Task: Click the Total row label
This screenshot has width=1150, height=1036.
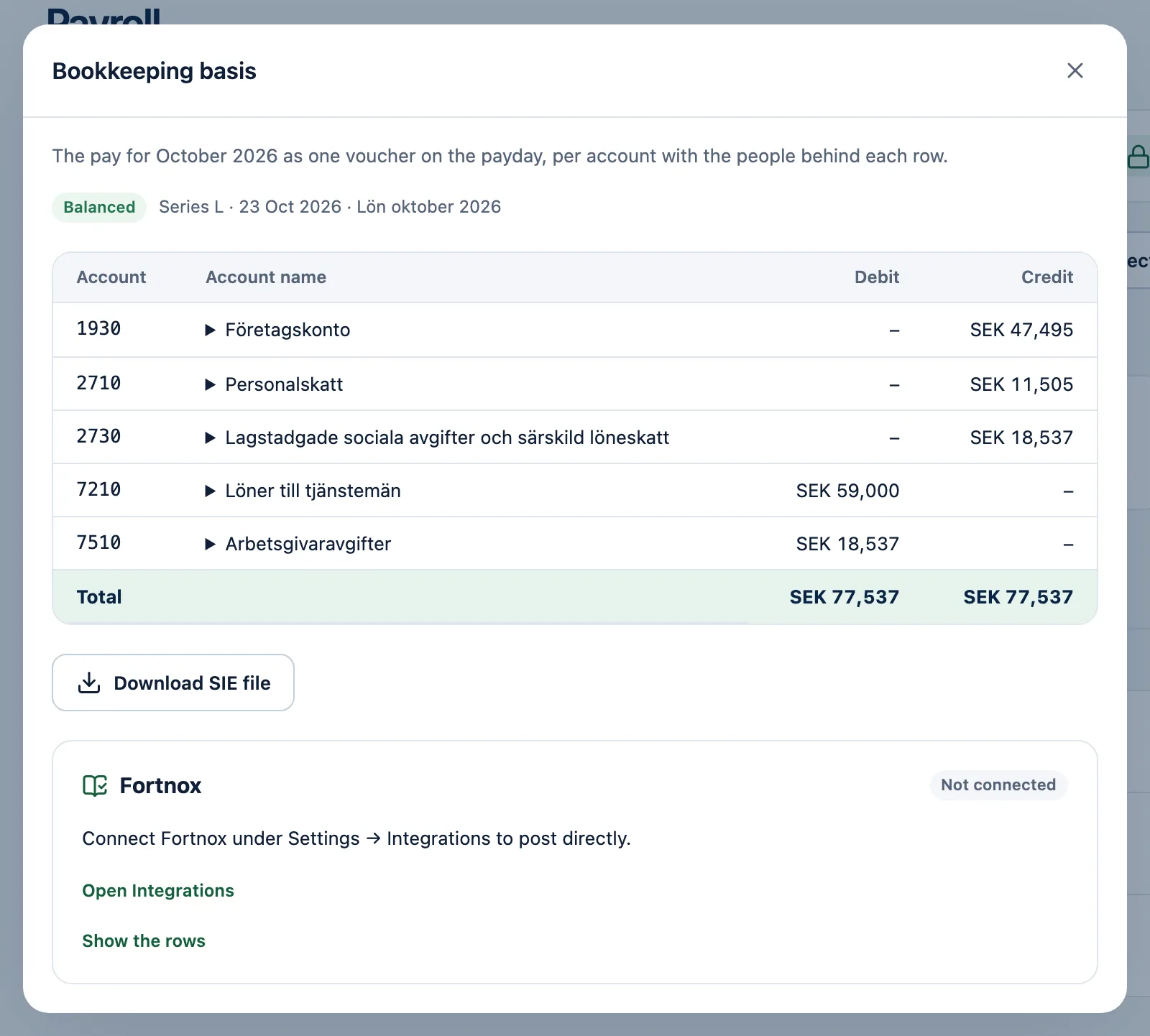Action: click(x=99, y=597)
